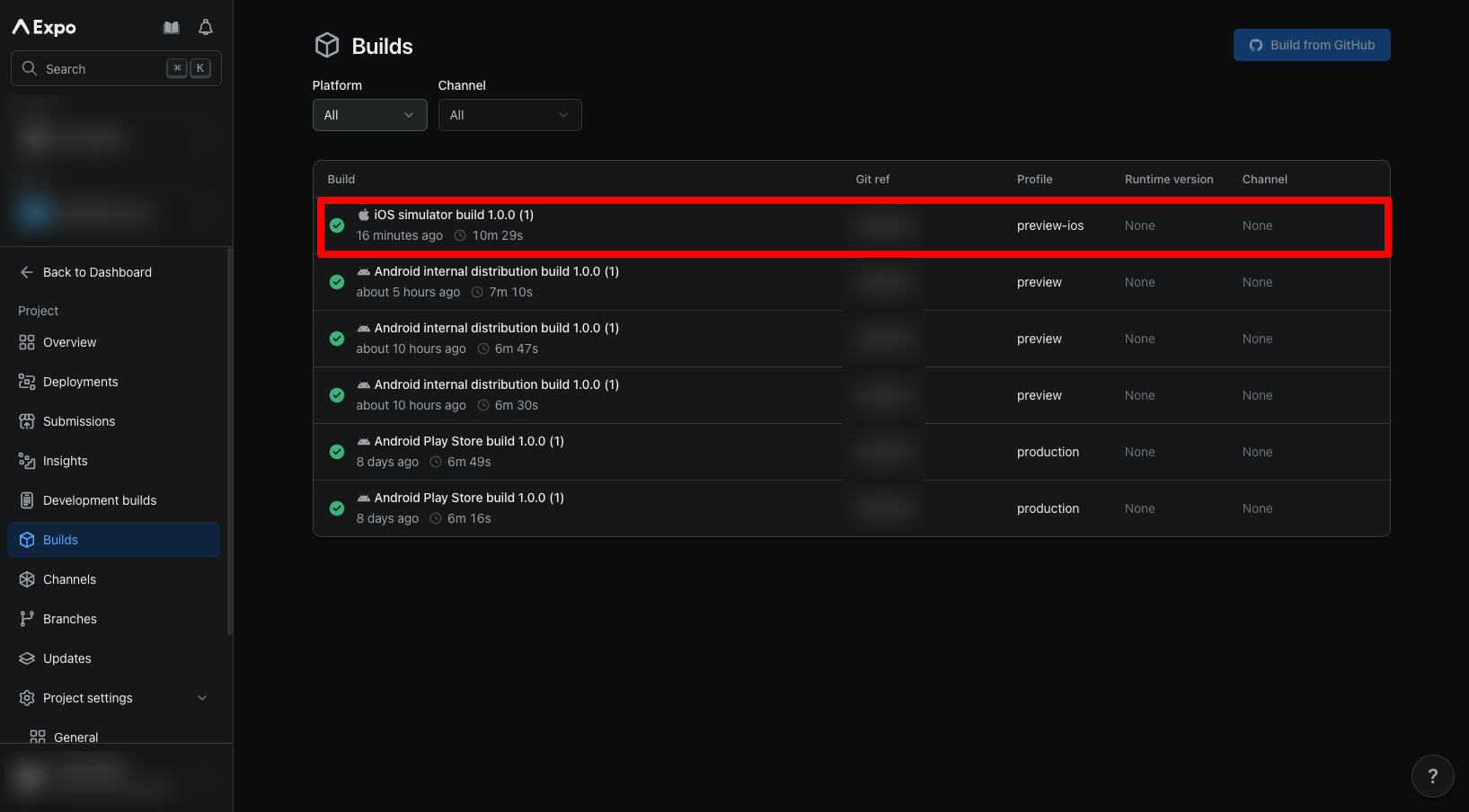Viewport: 1469px width, 812px height.
Task: Click the K shortcut key badge in search
Action: pos(200,68)
